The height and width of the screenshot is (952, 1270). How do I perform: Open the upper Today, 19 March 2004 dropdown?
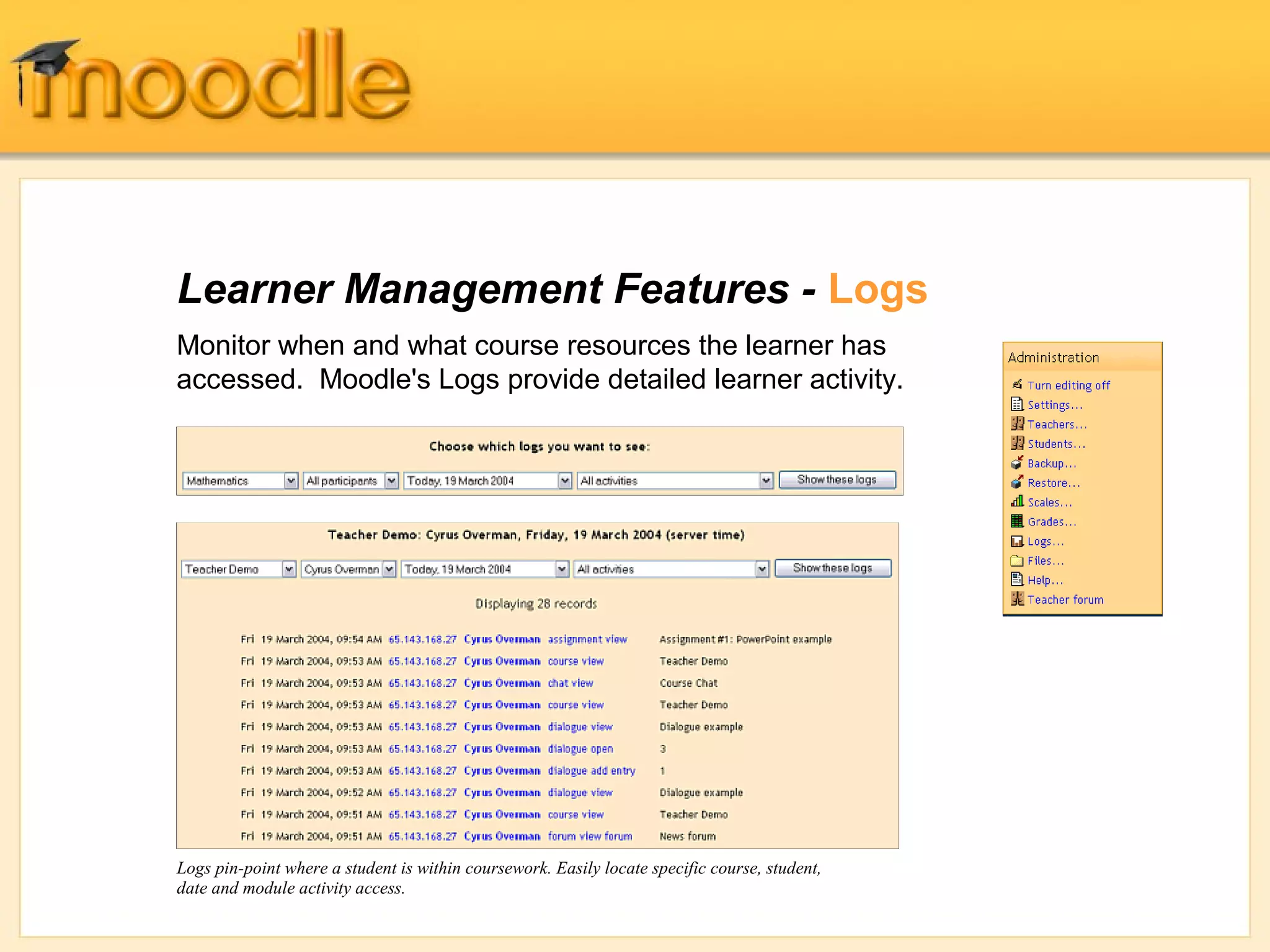pos(487,480)
